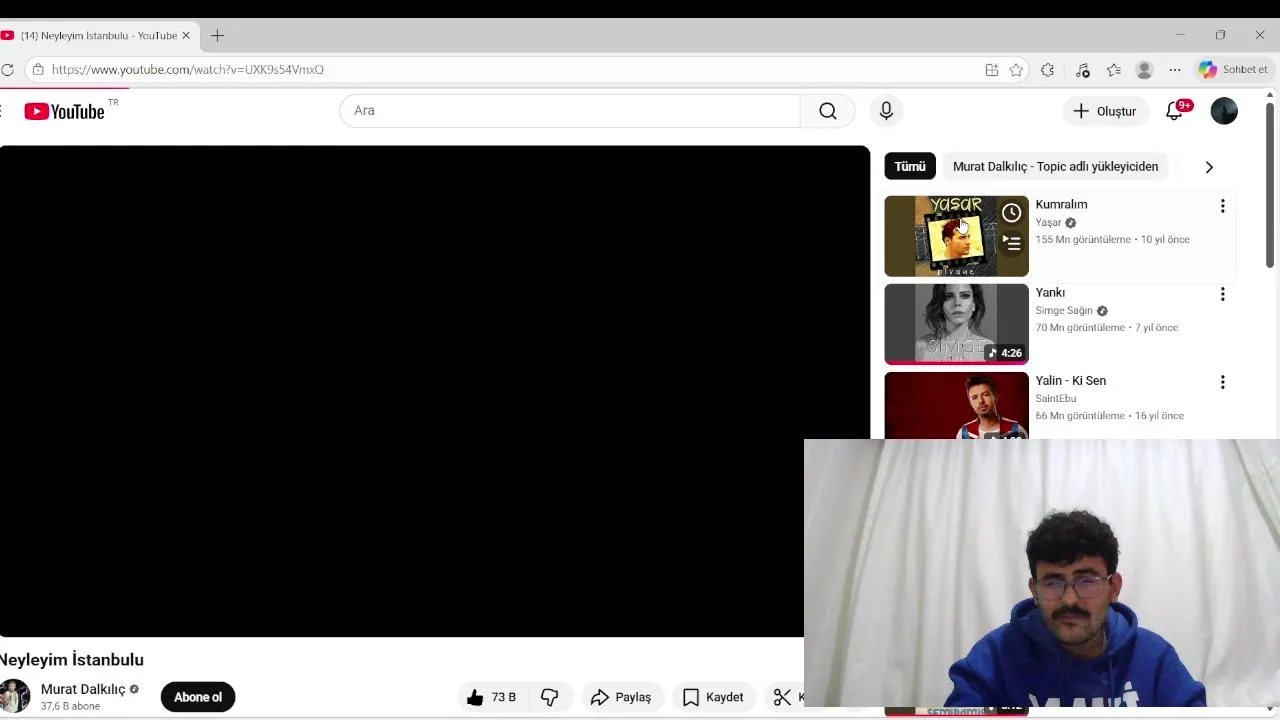The width and height of the screenshot is (1280, 720).
Task: Open the YouTube account avatar menu
Action: (x=1224, y=111)
